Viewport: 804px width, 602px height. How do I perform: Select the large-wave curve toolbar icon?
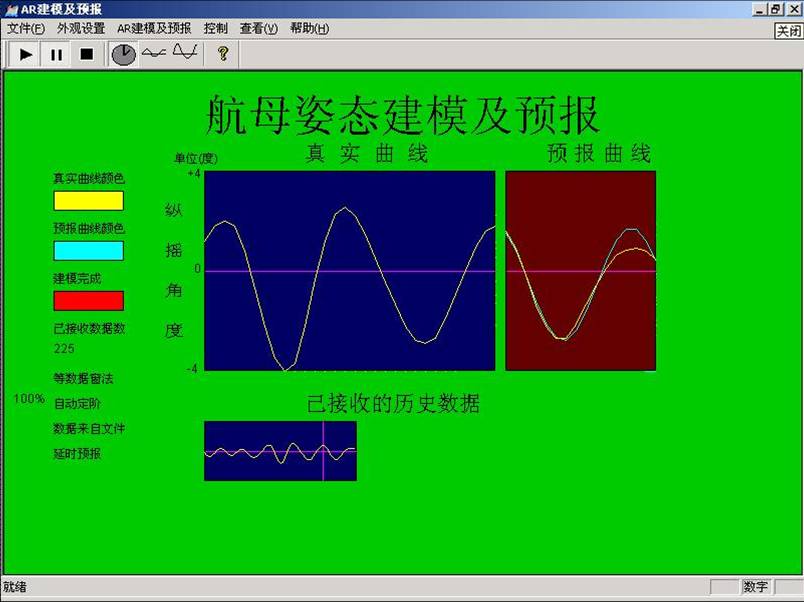[x=185, y=52]
